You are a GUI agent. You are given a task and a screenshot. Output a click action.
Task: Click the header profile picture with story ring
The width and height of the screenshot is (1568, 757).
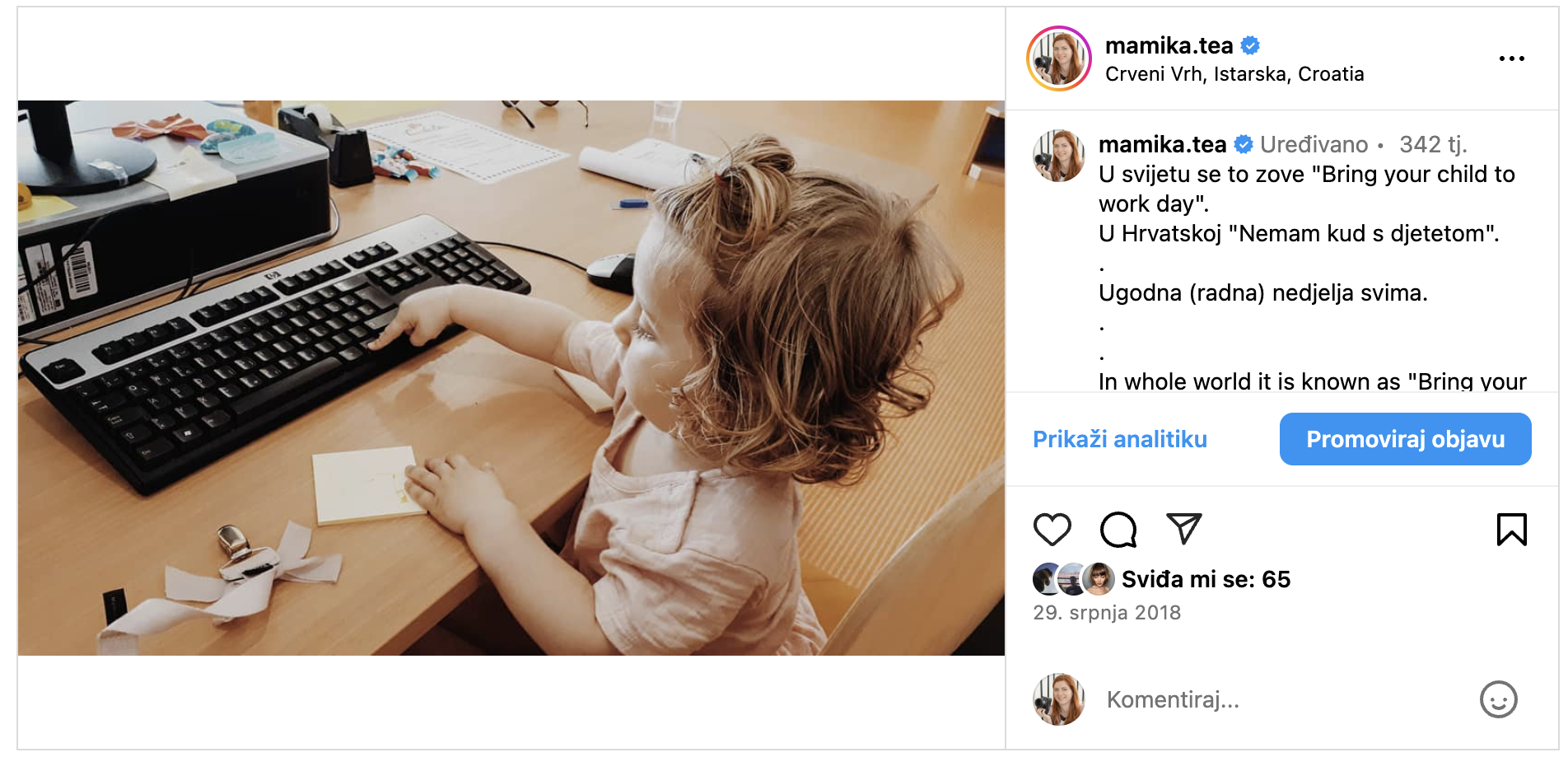(1058, 58)
